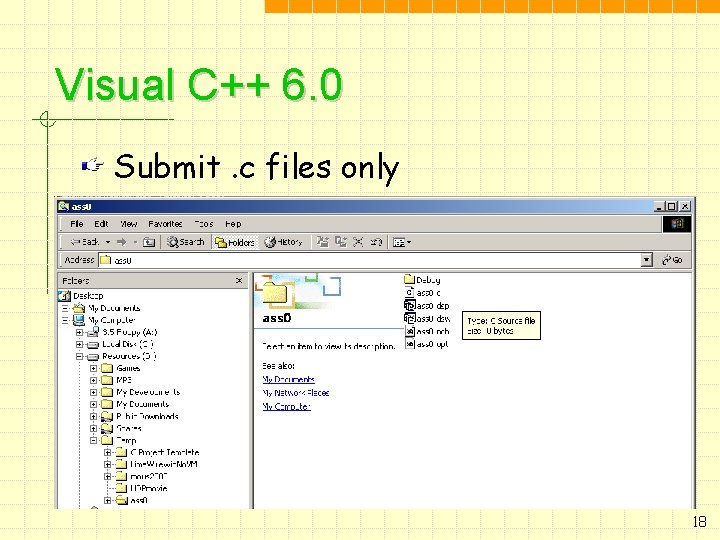Open the History pane
The width and height of the screenshot is (720, 540).
(284, 242)
